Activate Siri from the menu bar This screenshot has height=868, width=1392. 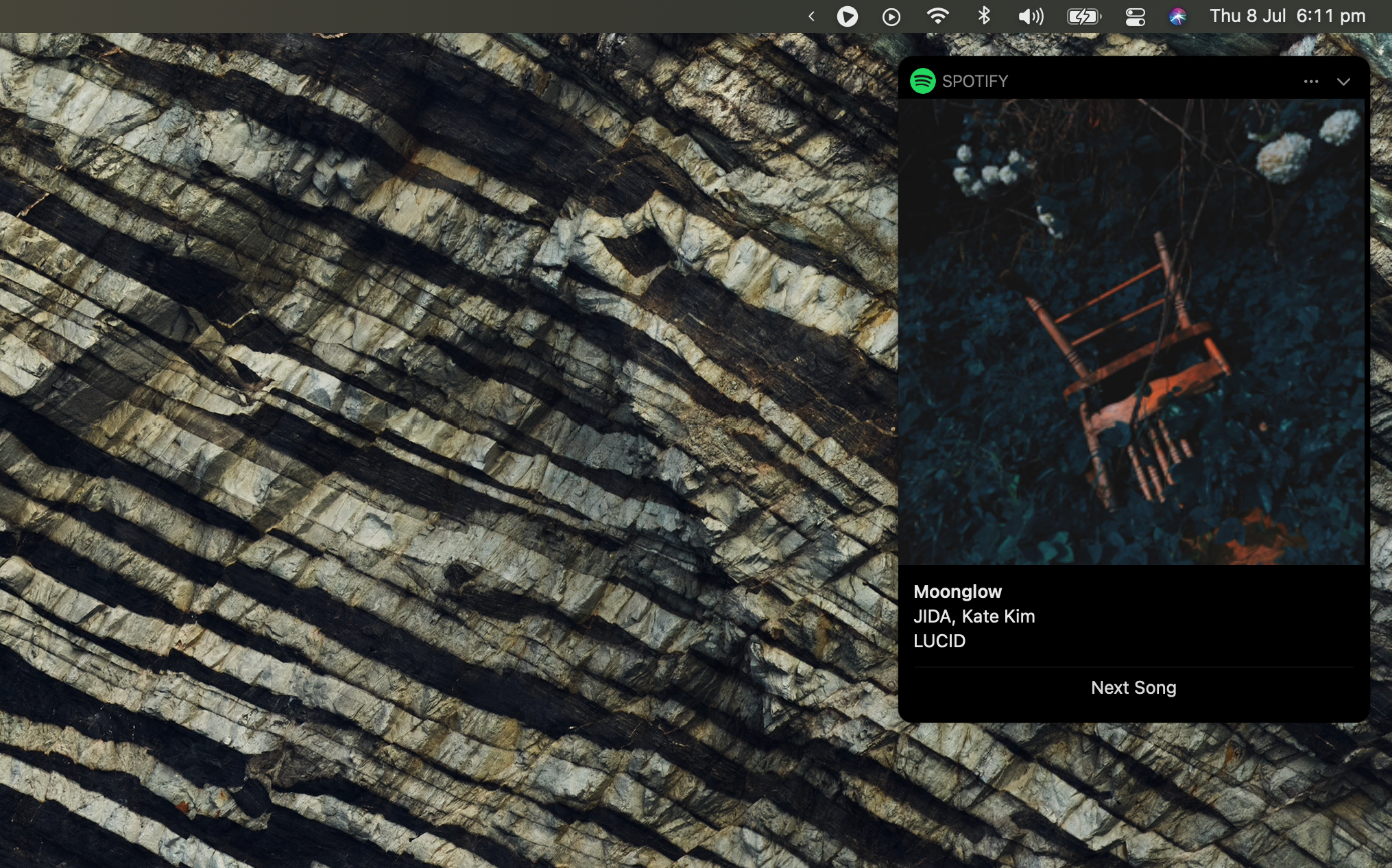click(x=1177, y=16)
